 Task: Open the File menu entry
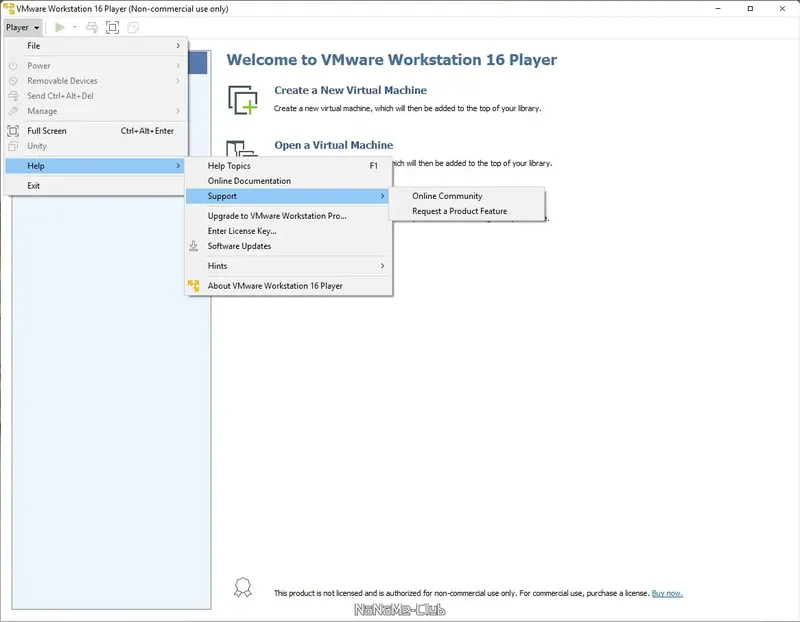[95, 46]
